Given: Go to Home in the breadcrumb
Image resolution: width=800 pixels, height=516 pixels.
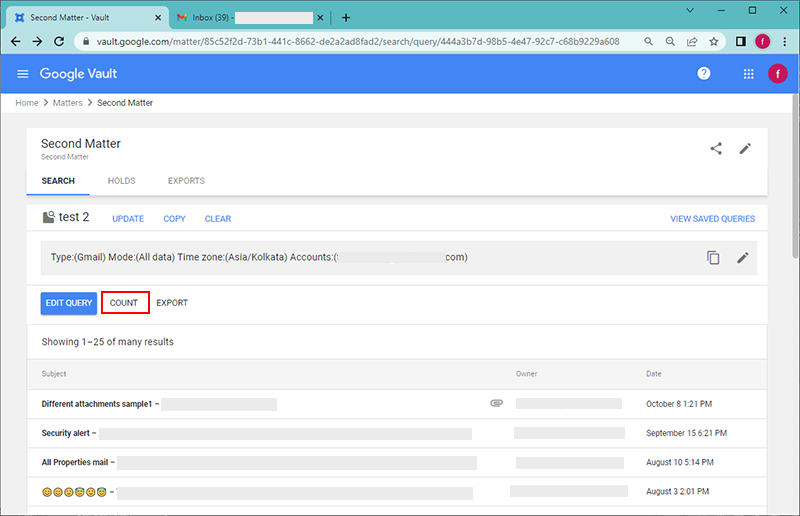Looking at the screenshot, I should pyautogui.click(x=27, y=103).
